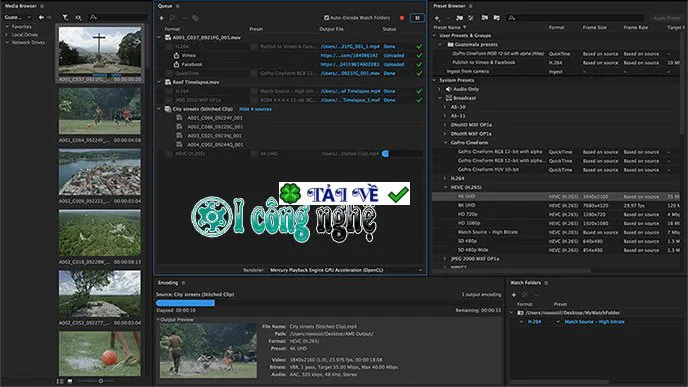Click Hide 4 sources link
Image resolution: width=688 pixels, height=387 pixels.
click(x=255, y=109)
